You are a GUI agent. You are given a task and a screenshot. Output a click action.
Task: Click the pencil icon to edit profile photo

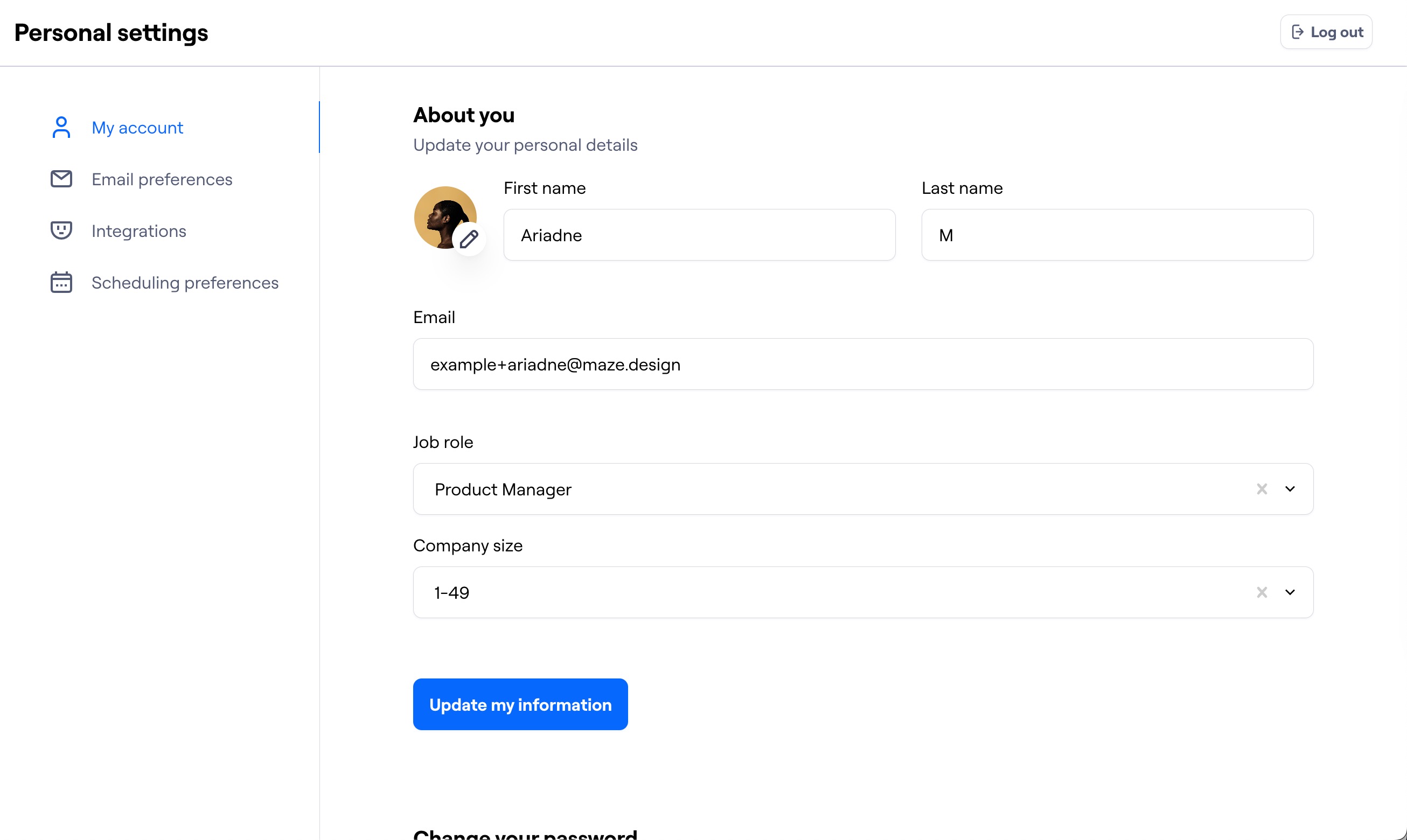[x=469, y=241]
